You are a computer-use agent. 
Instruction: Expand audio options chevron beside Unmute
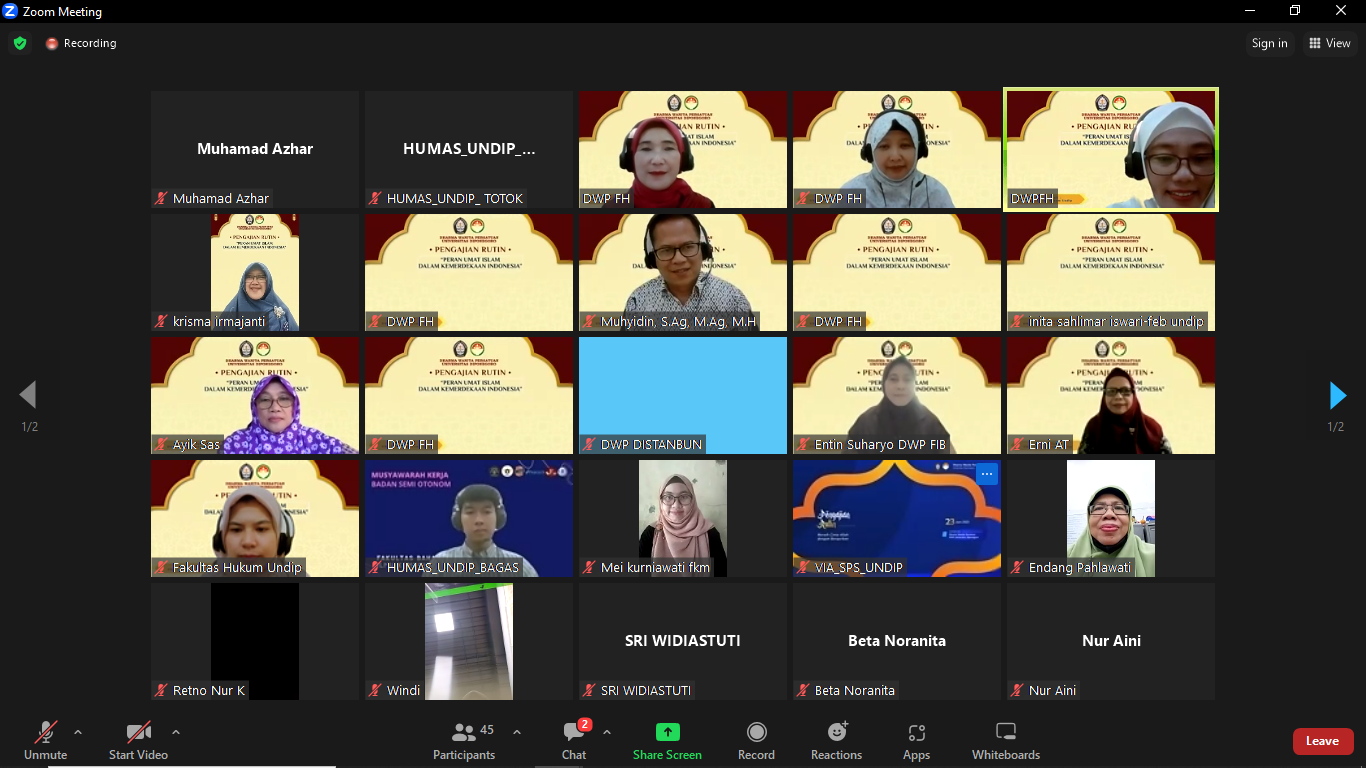(x=78, y=732)
